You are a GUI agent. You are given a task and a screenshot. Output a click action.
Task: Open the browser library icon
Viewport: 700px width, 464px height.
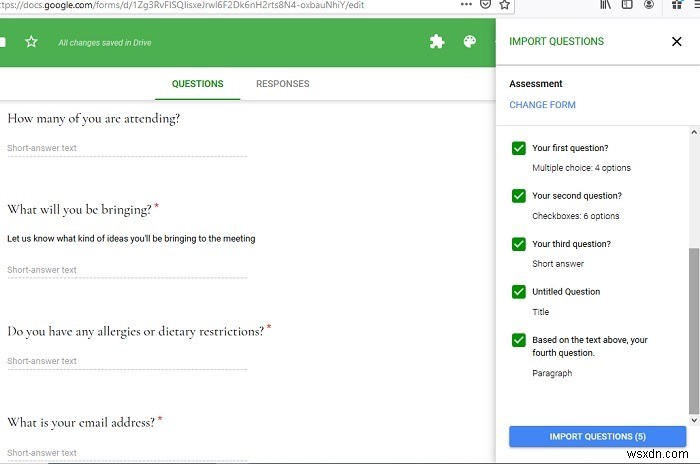click(605, 4)
